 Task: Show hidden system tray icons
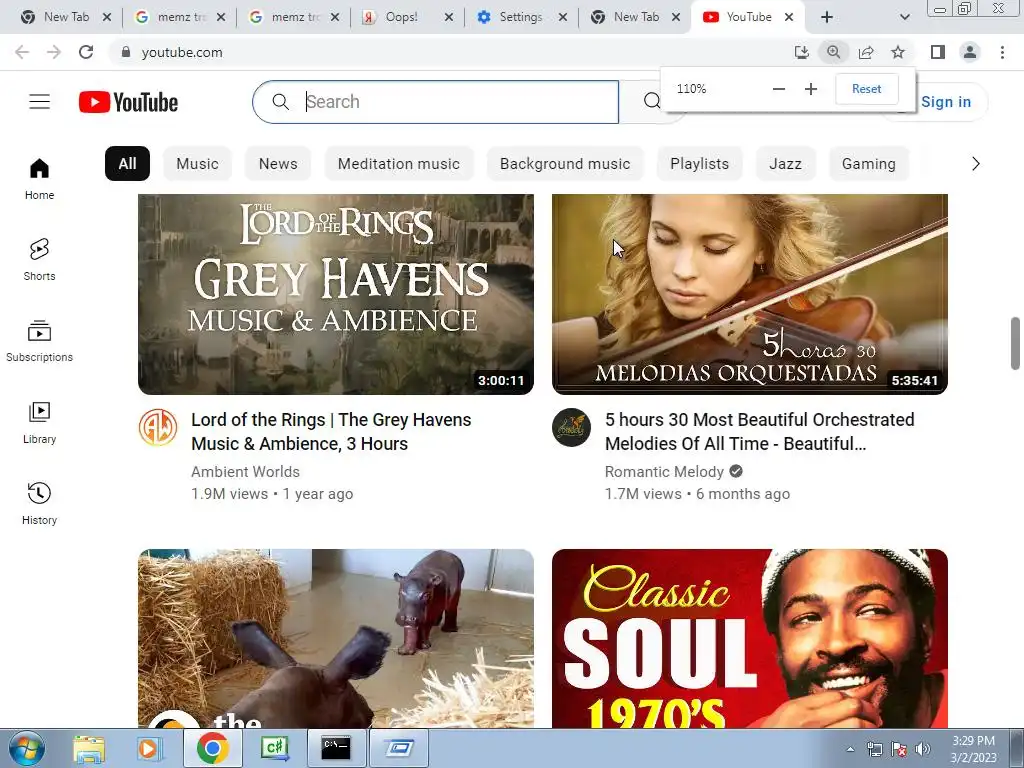pyautogui.click(x=850, y=749)
